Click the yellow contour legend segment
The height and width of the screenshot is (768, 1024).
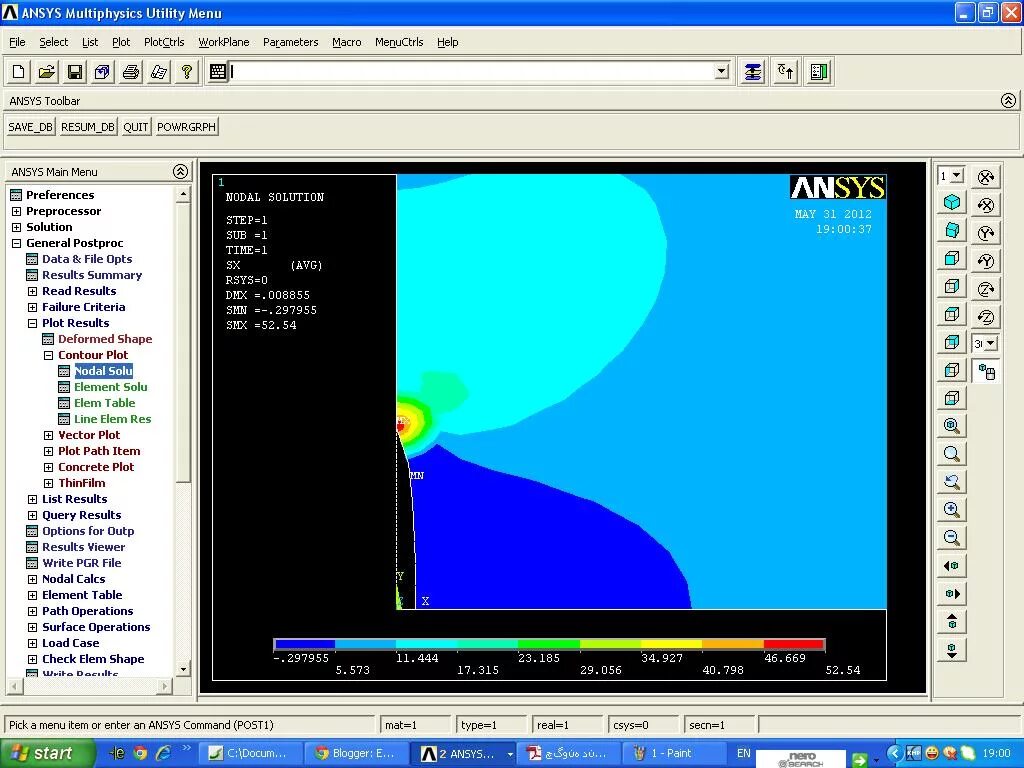pos(671,645)
